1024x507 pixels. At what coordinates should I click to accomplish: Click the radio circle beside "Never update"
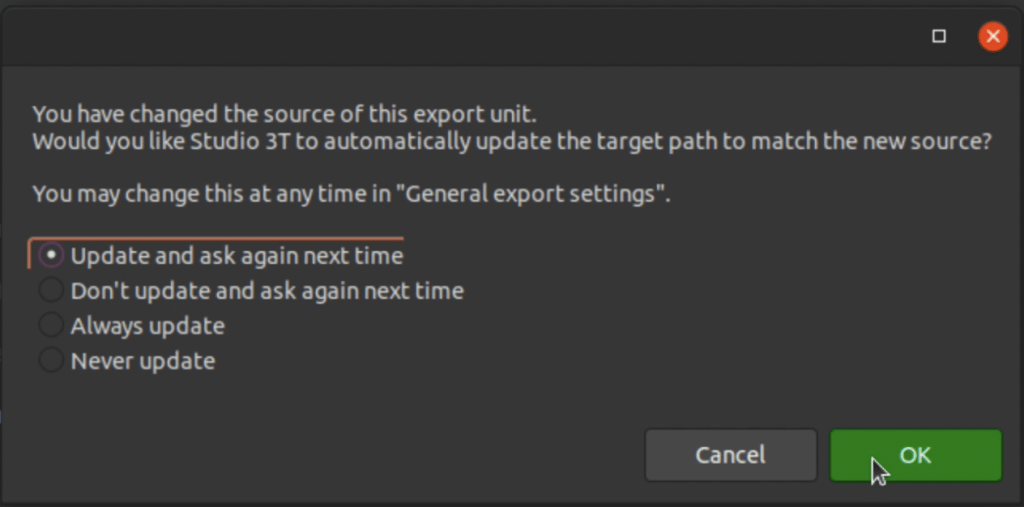pos(51,360)
